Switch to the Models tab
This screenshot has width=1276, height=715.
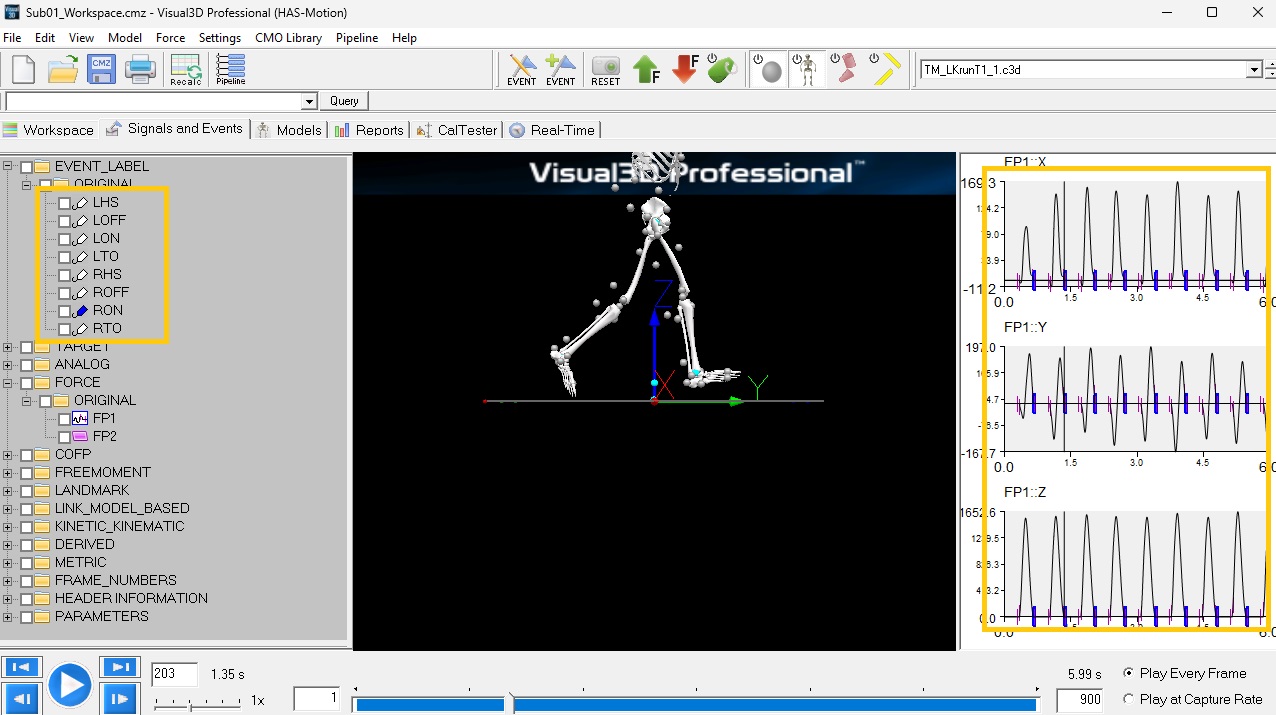tap(289, 130)
